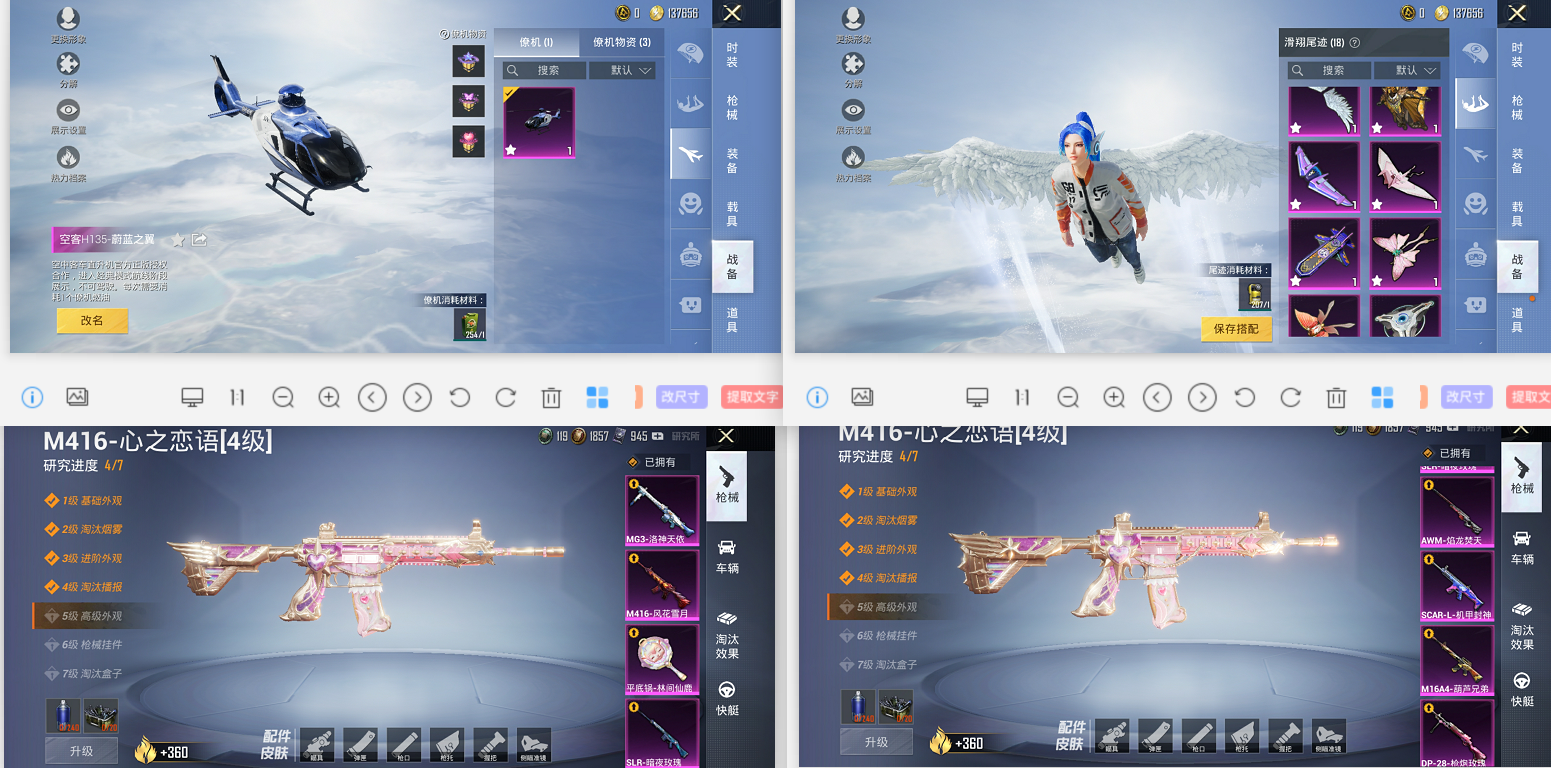Toggle 展示设置 eye icon on winged character screen
Viewport: 1551px width, 768px height.
tap(853, 110)
